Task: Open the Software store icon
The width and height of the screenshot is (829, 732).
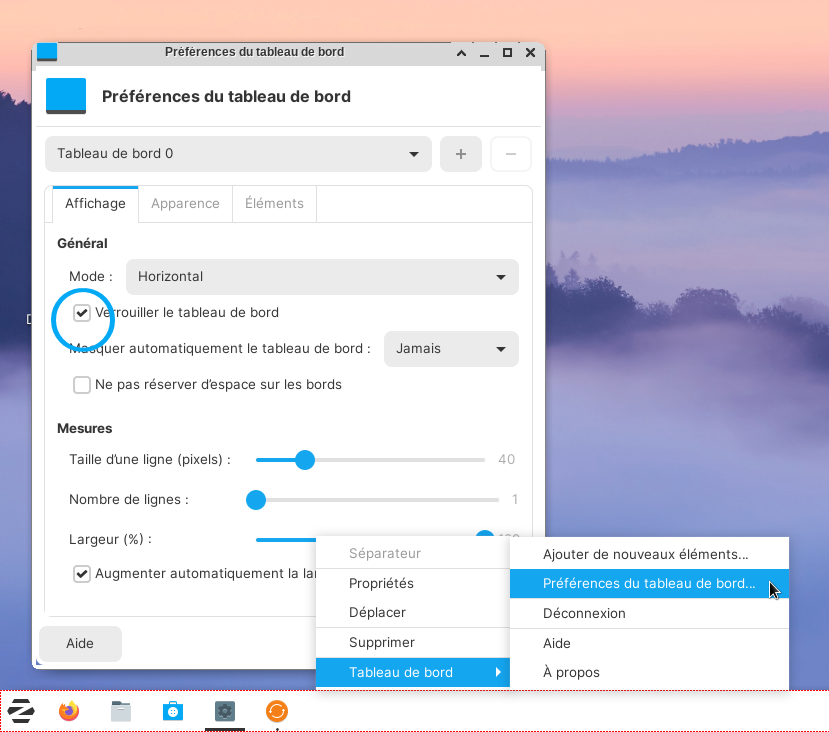Action: [x=173, y=711]
